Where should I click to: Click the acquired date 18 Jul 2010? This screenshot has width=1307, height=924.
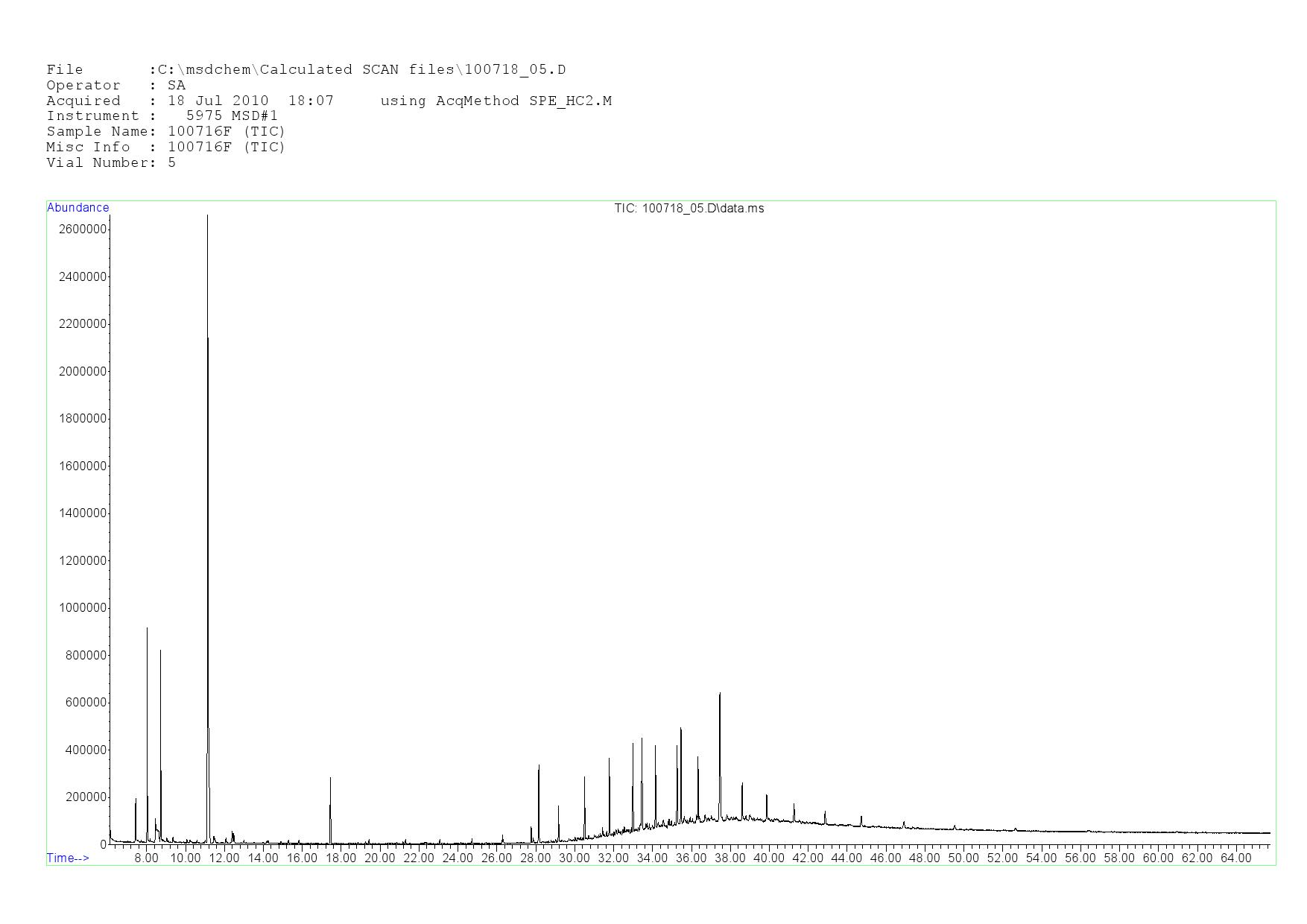(x=218, y=101)
